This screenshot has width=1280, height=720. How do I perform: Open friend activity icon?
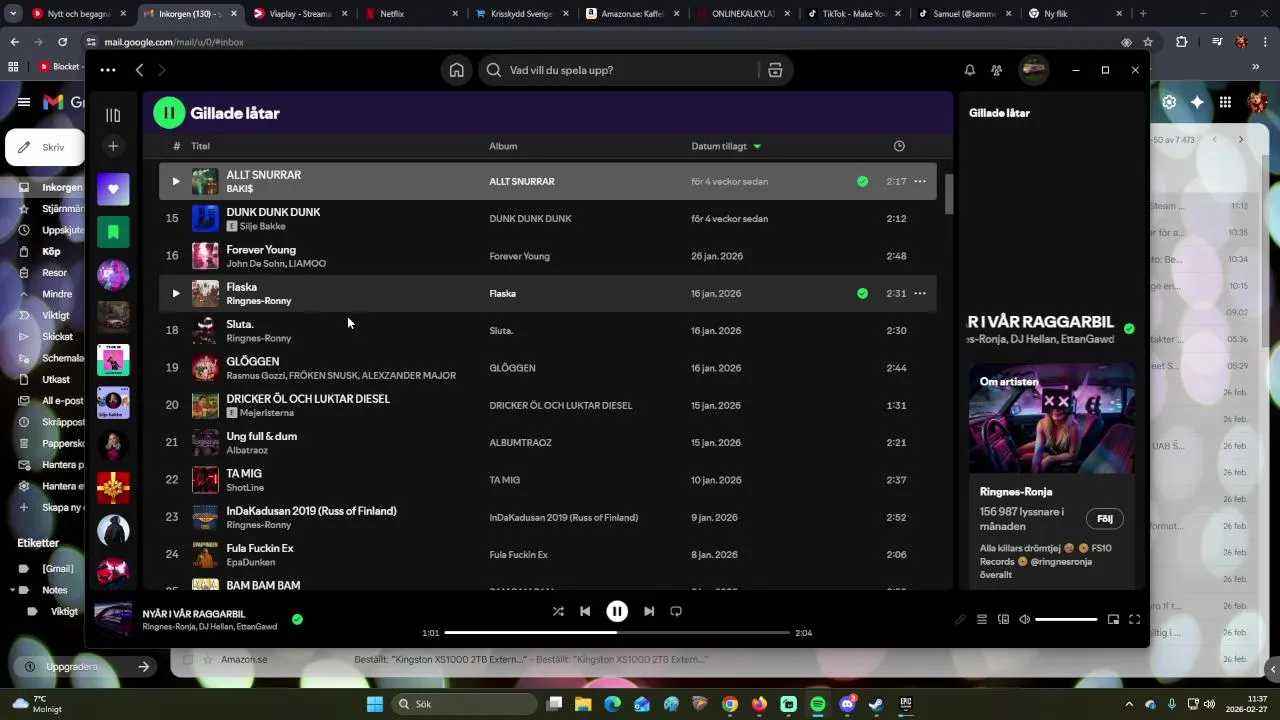996,70
